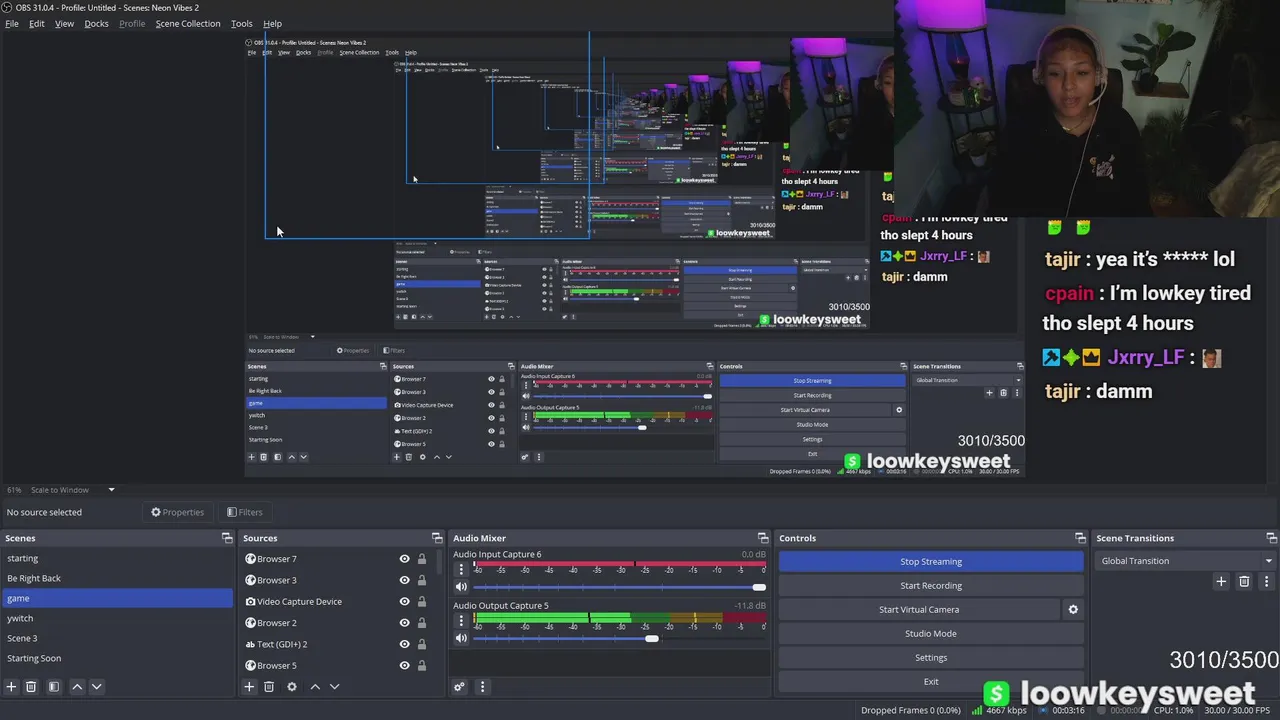The width and height of the screenshot is (1280, 720).
Task: Open Audio Input Capture 6 options dots
Action: (x=461, y=570)
